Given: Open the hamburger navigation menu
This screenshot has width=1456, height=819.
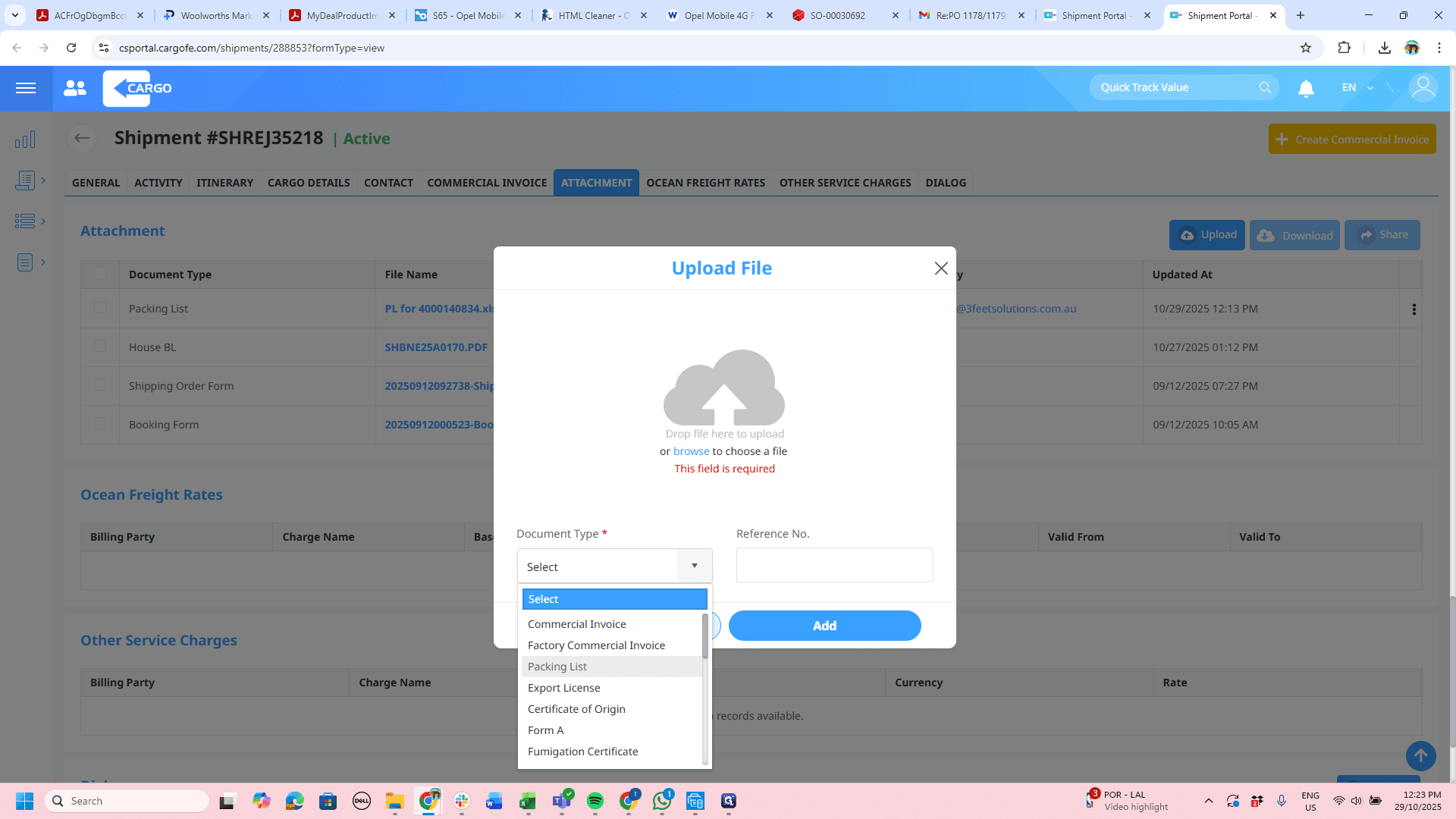Looking at the screenshot, I should 26,88.
